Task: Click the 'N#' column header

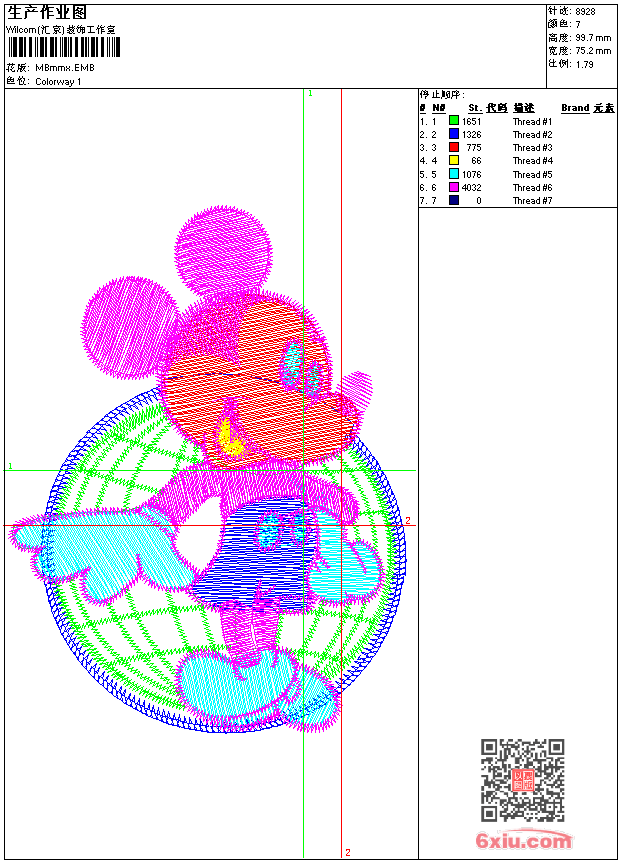Action: [438, 108]
